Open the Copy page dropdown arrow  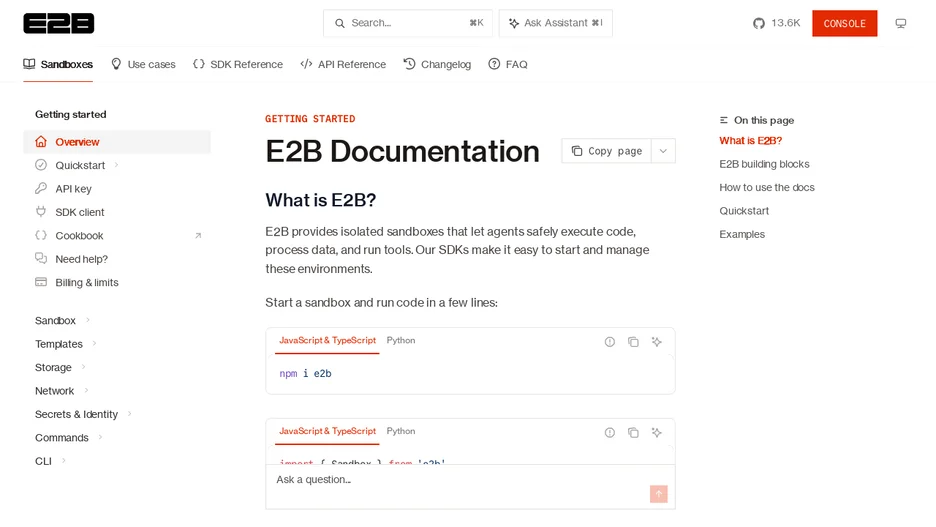(x=663, y=151)
